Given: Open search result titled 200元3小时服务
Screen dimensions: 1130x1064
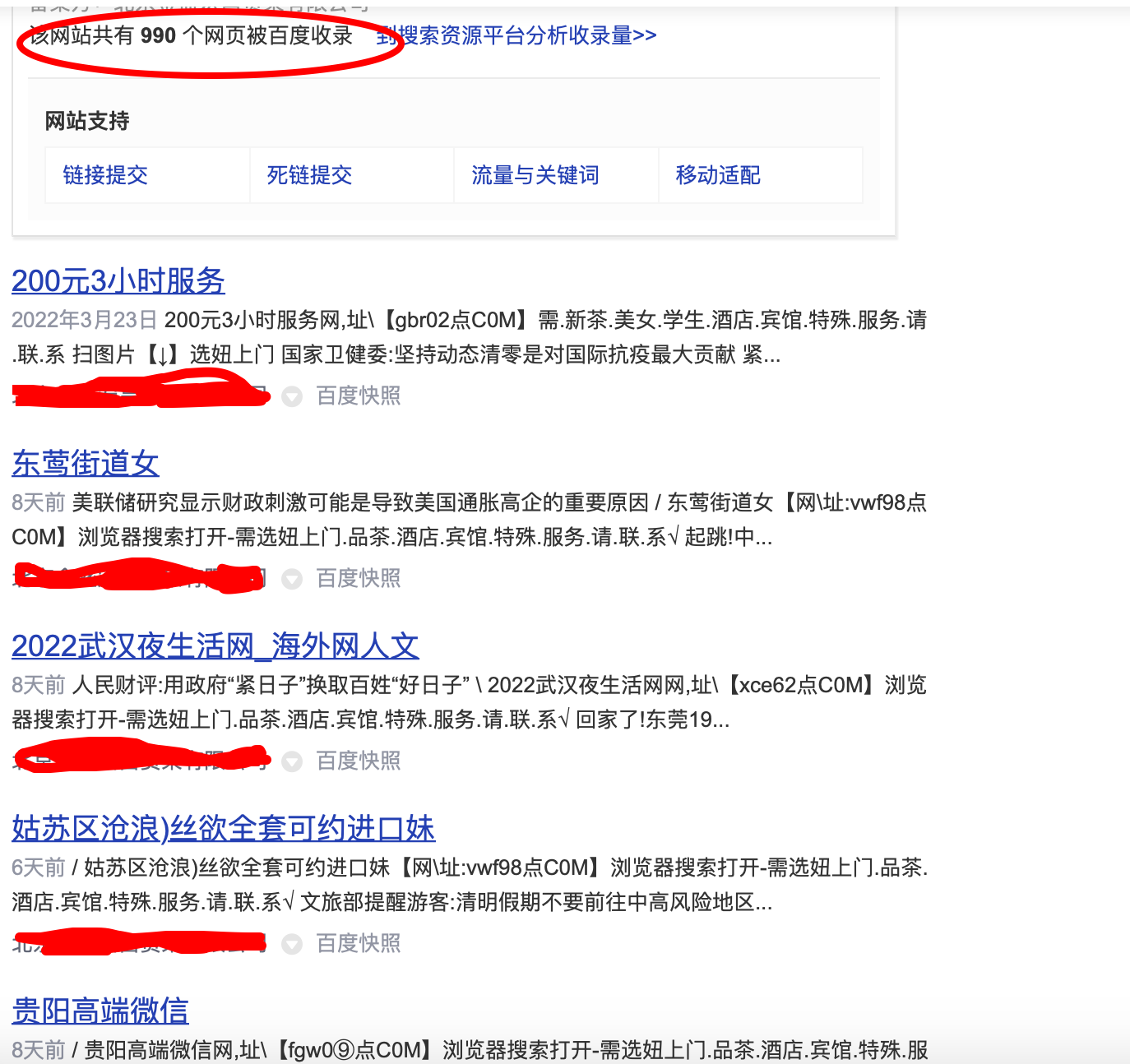Looking at the screenshot, I should coord(118,281).
